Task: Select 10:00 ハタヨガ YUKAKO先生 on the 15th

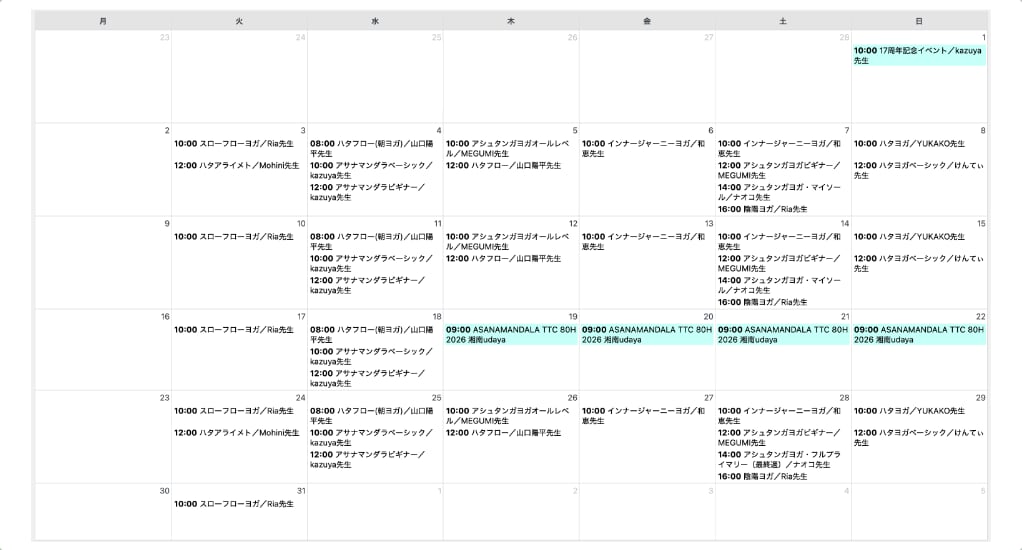Action: (x=909, y=237)
